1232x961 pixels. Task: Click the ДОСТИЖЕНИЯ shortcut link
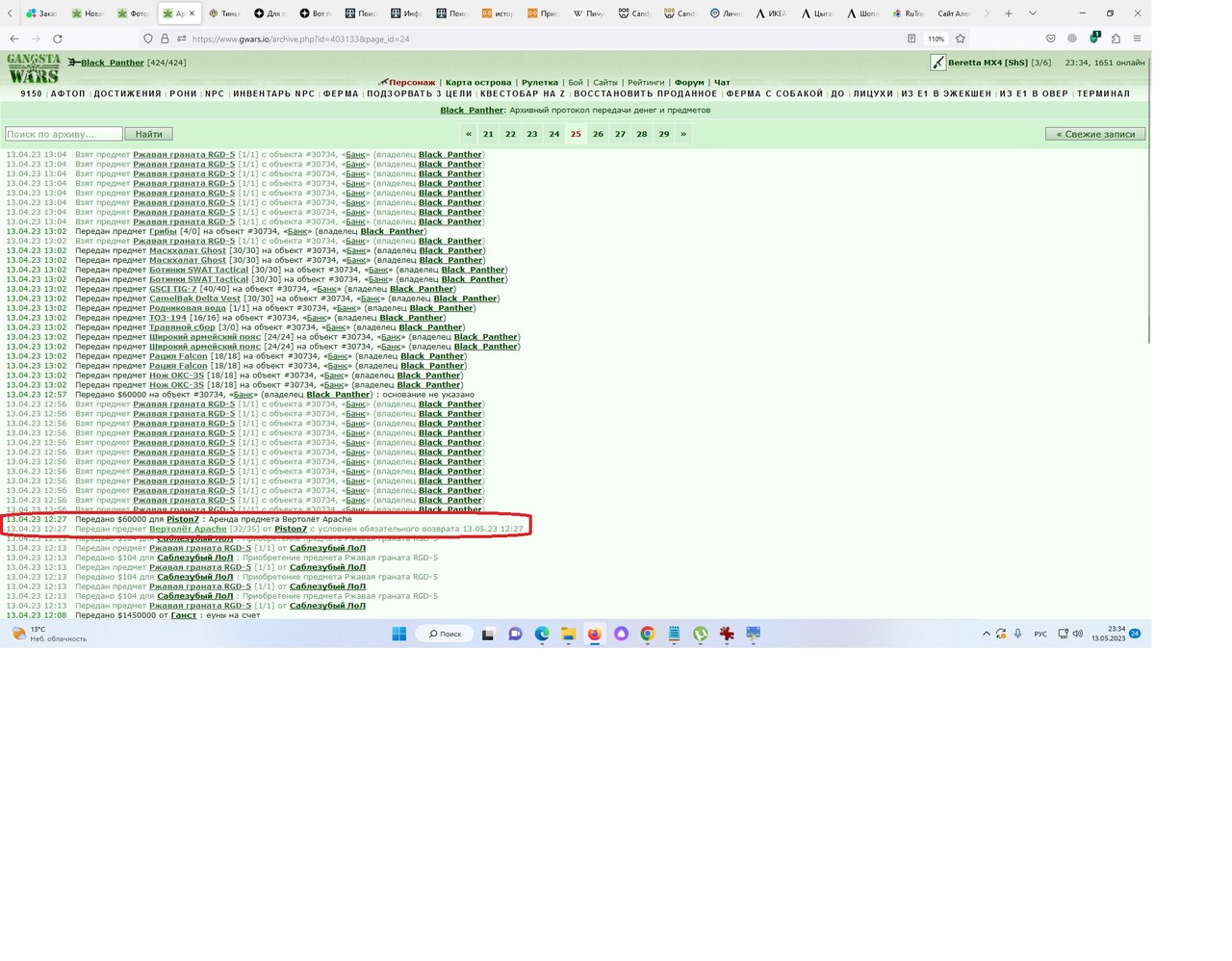[x=127, y=93]
